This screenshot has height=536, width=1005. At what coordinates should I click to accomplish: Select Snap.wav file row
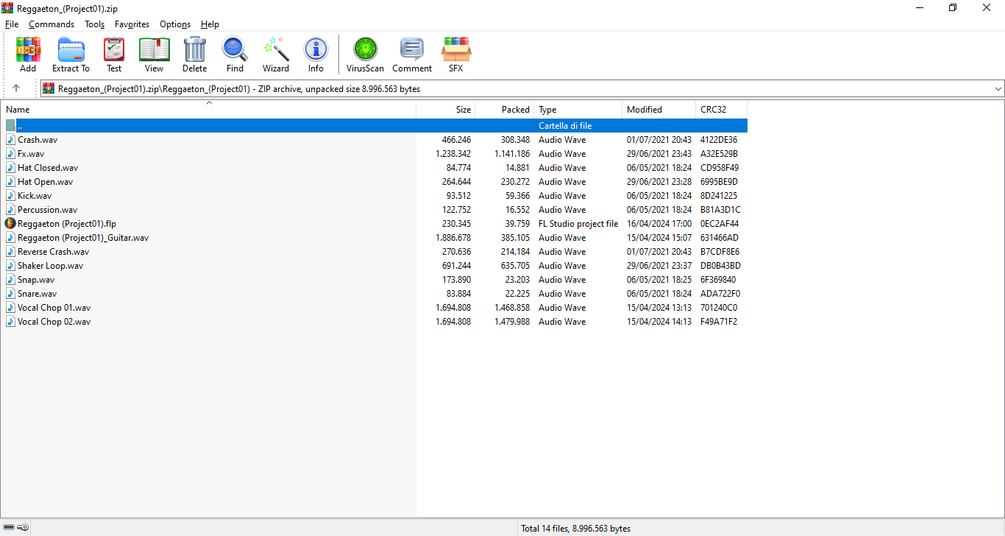374,280
